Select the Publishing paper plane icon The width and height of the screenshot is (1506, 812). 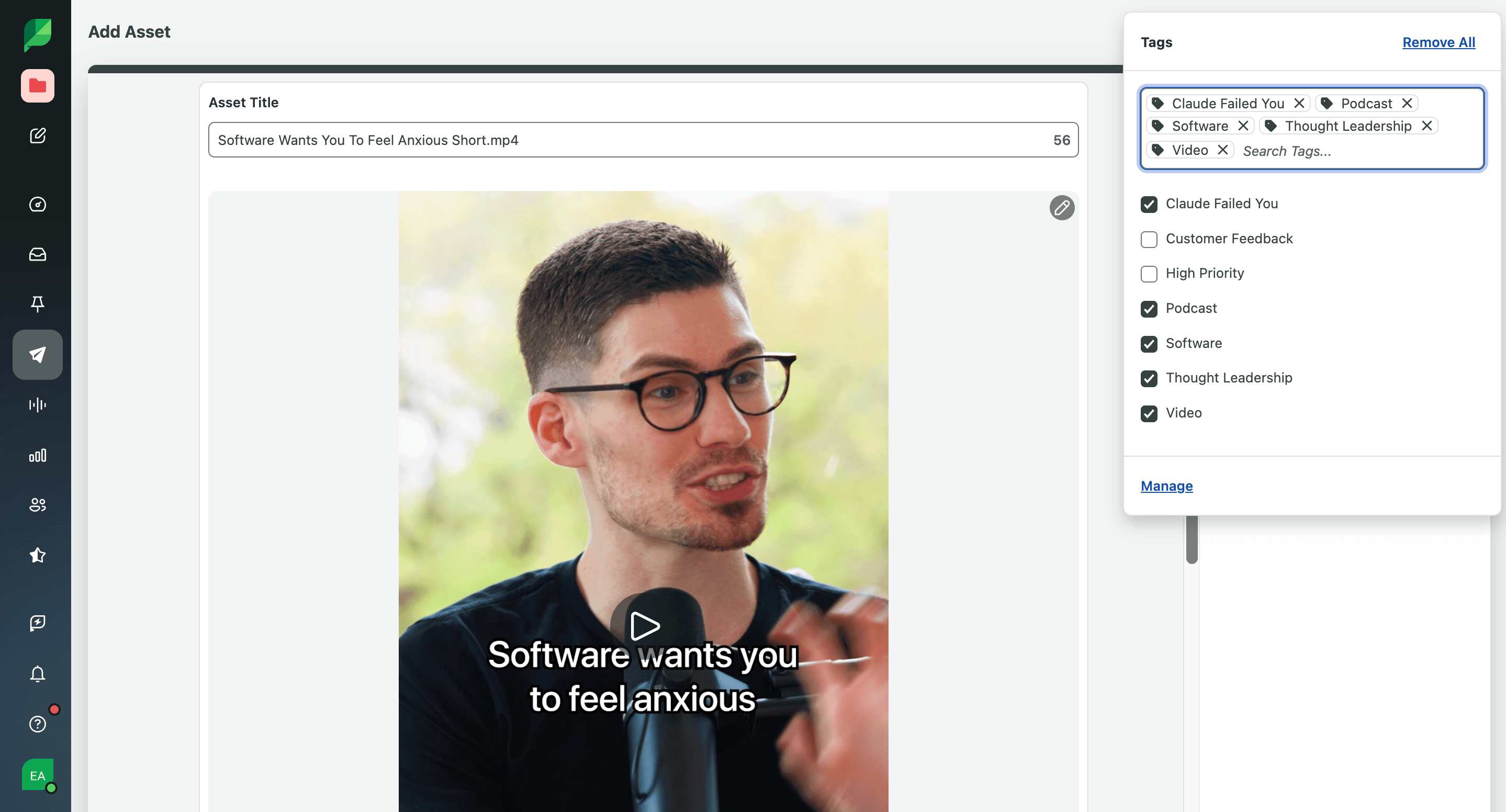tap(38, 354)
